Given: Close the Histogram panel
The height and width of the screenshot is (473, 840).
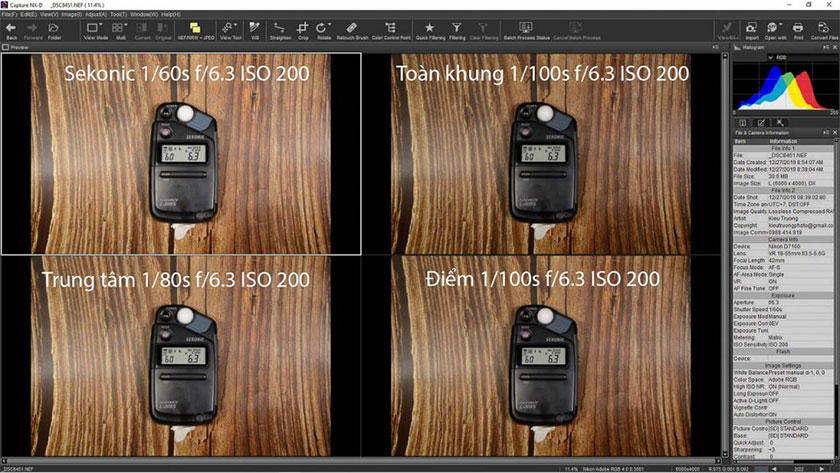Looking at the screenshot, I should point(835,47).
